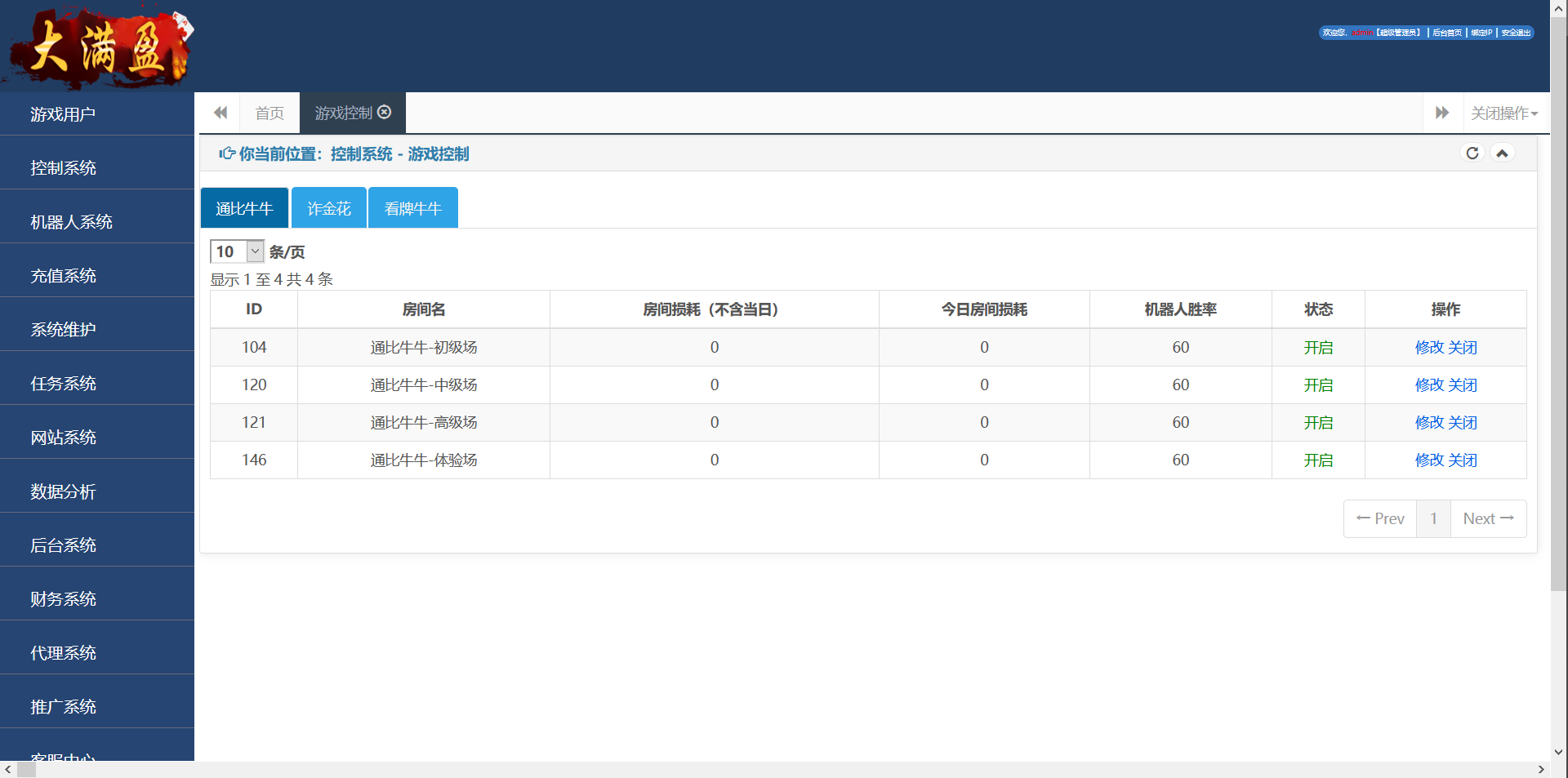Screen dimensions: 1568x778
Task: Click ID cell 120
Action: click(x=254, y=385)
